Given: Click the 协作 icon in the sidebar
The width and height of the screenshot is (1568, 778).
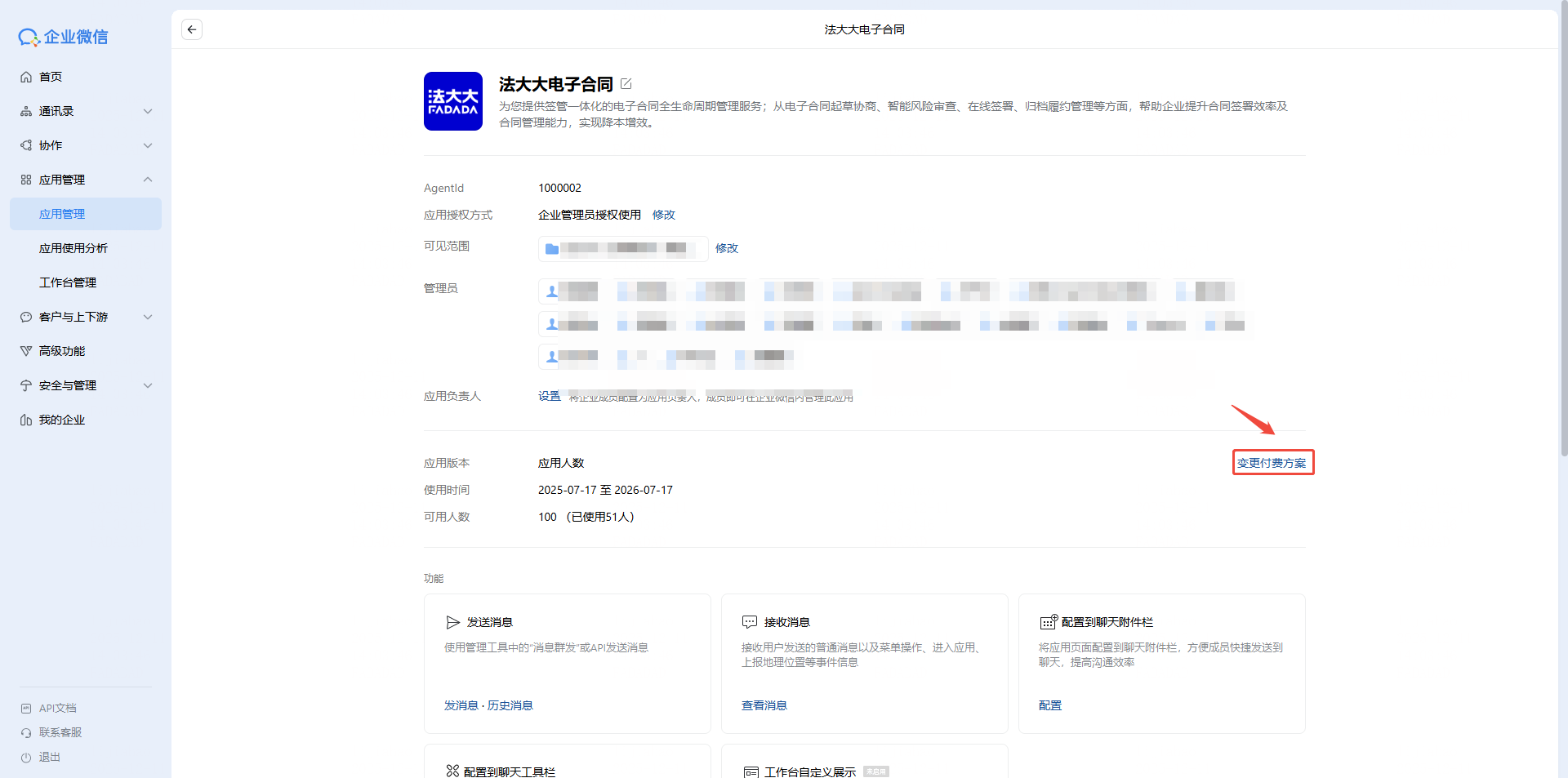Looking at the screenshot, I should coord(26,145).
